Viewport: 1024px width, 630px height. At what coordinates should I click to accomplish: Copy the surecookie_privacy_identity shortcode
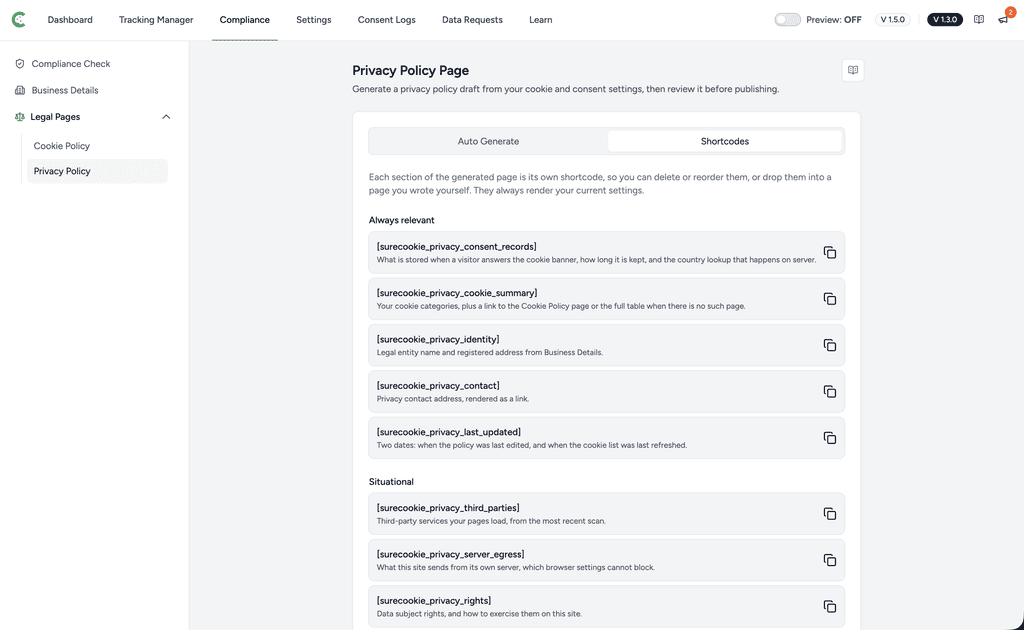pos(829,345)
